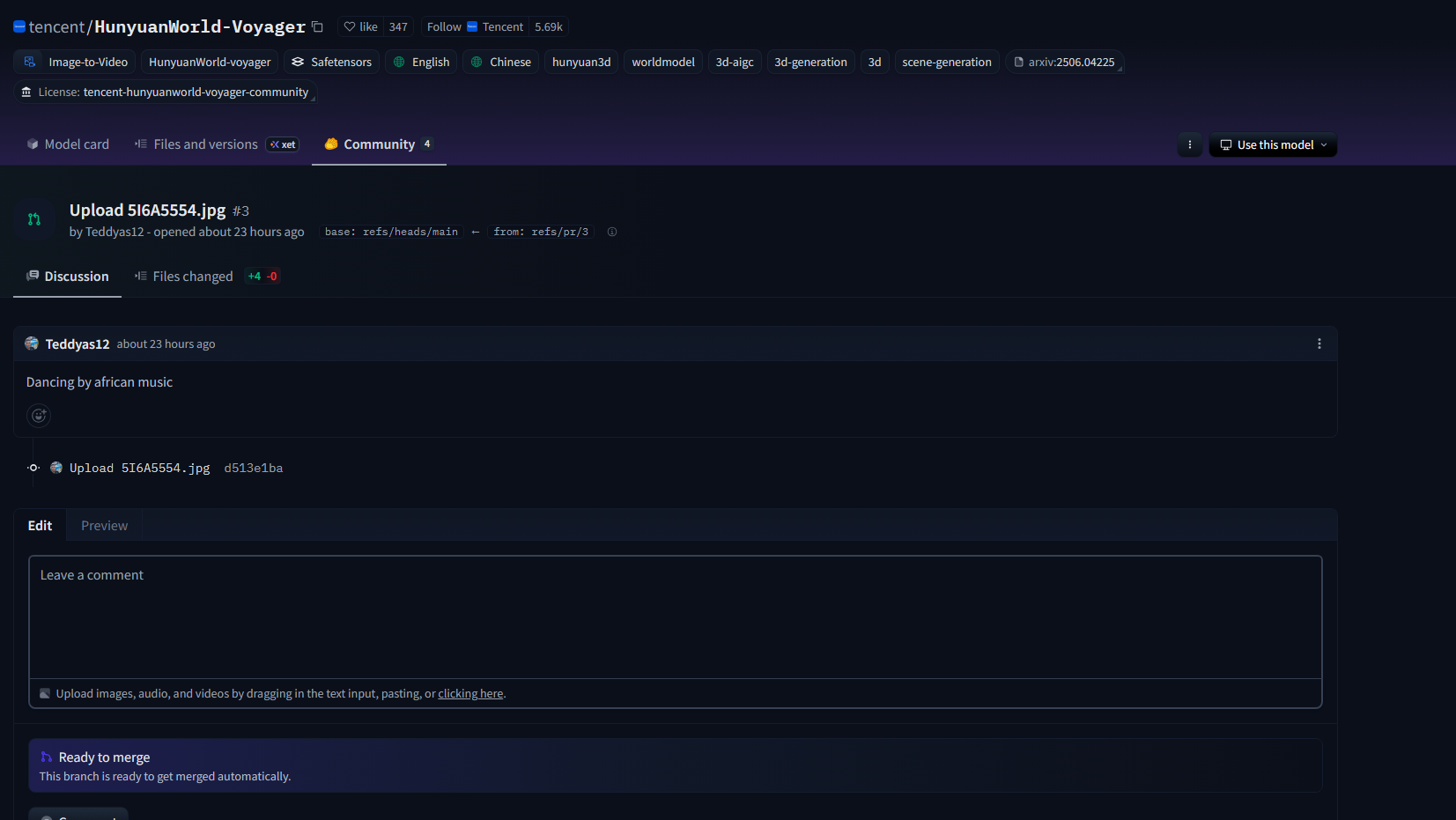This screenshot has height=820, width=1456.
Task: Select the hunyuan3d tag
Action: 581,62
